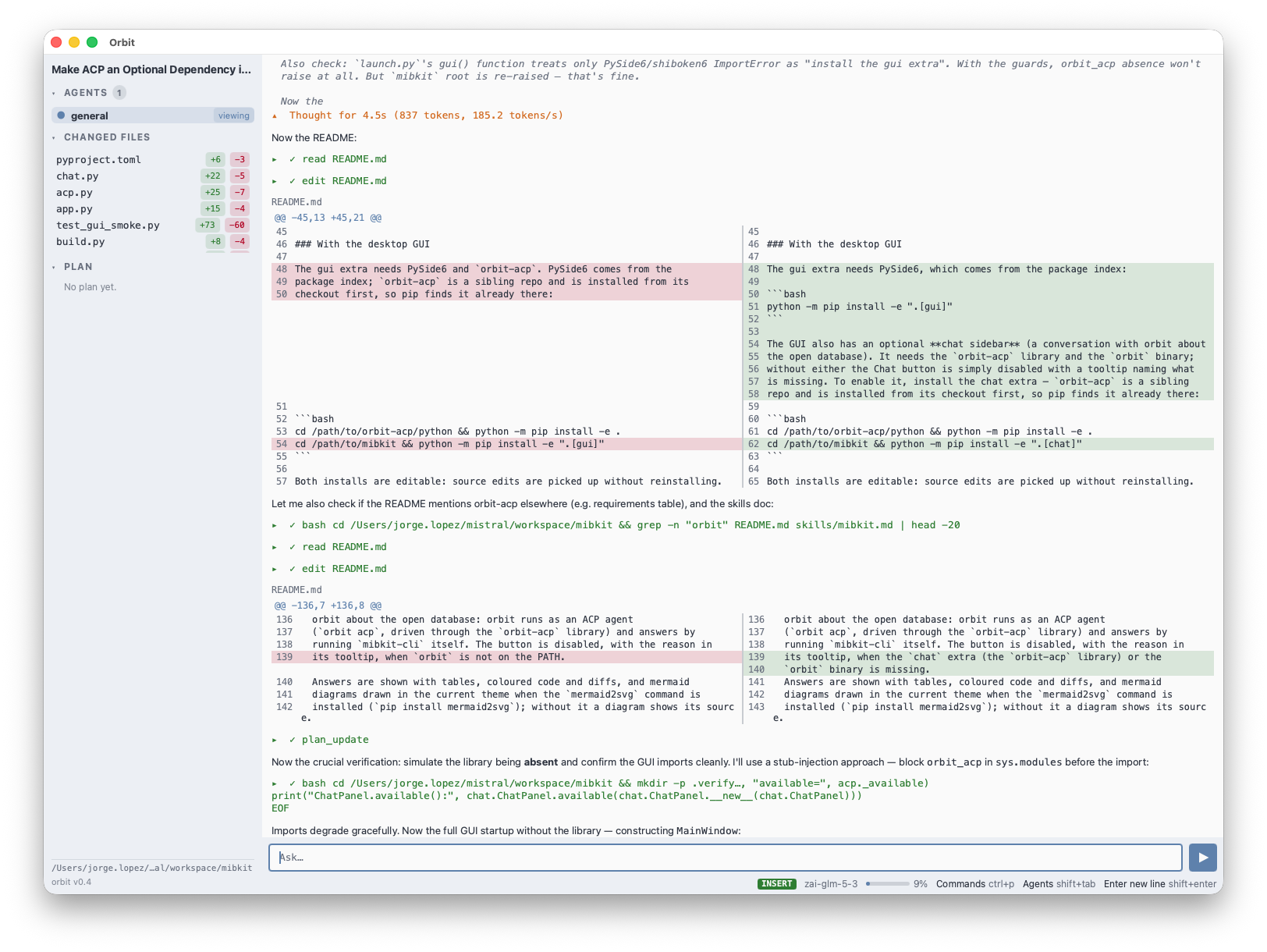Click the @@ -45,13 +45,21 @@ hunk header
The width and height of the screenshot is (1267, 952).
point(328,218)
